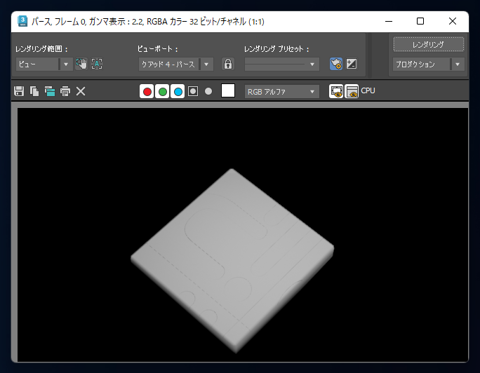This screenshot has width=480, height=373.
Task: Click the Edit Region icon
Action: (81, 64)
